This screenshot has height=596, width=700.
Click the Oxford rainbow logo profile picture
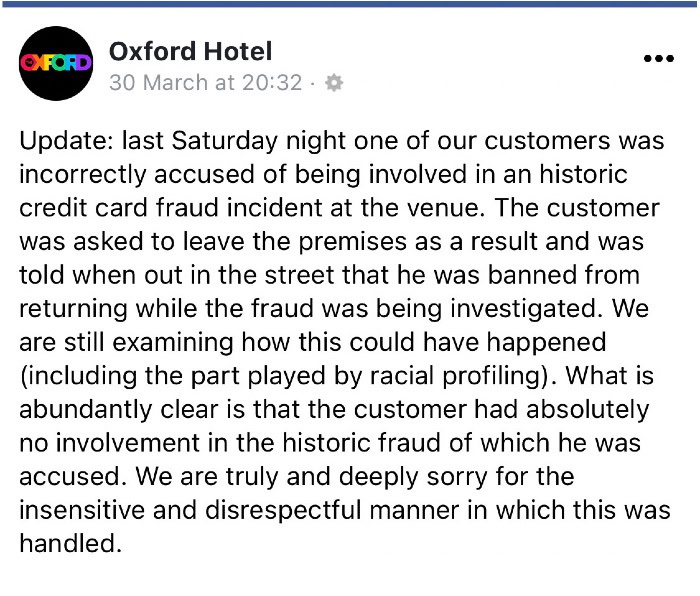click(56, 63)
